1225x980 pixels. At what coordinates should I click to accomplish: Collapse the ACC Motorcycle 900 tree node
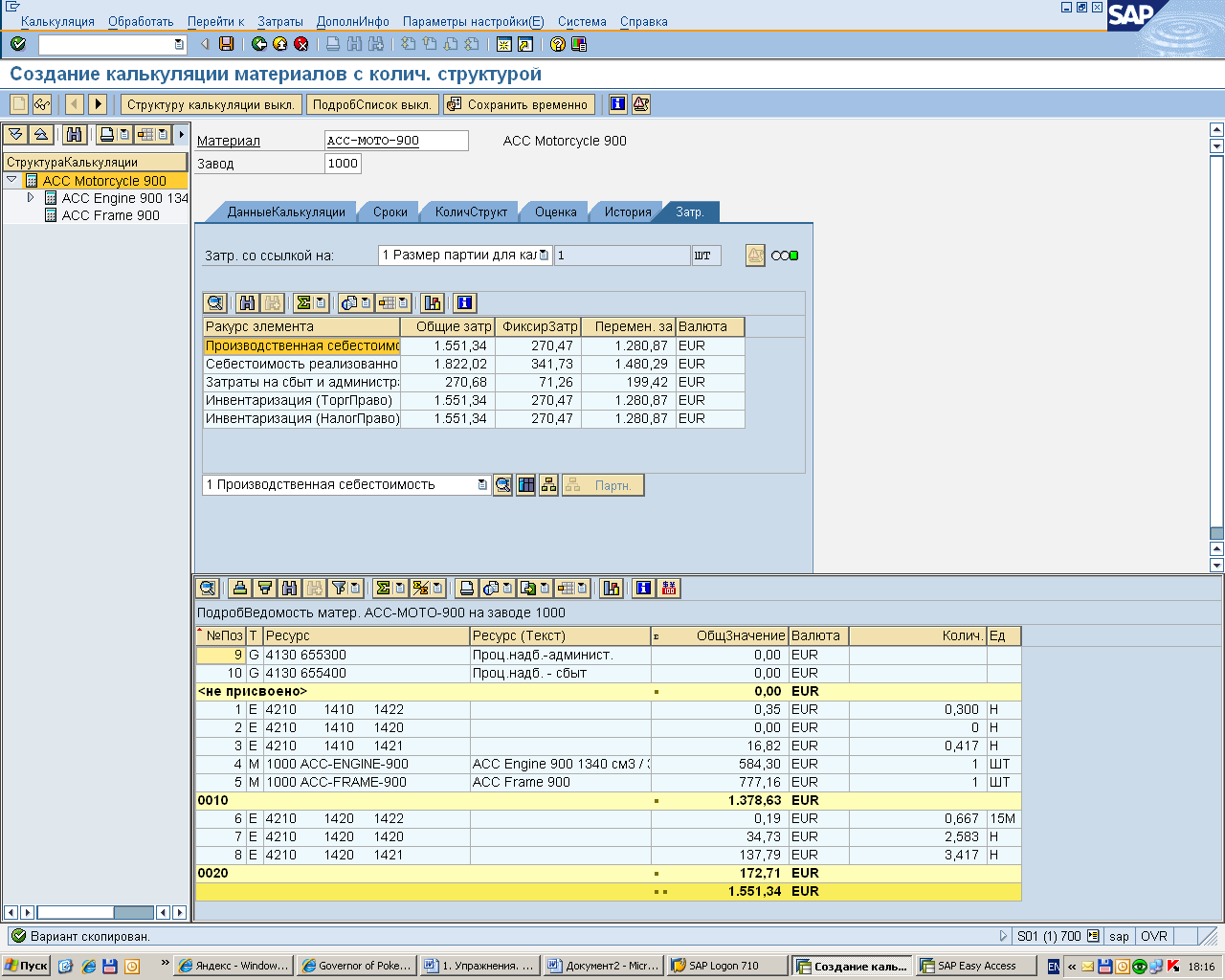(x=11, y=180)
